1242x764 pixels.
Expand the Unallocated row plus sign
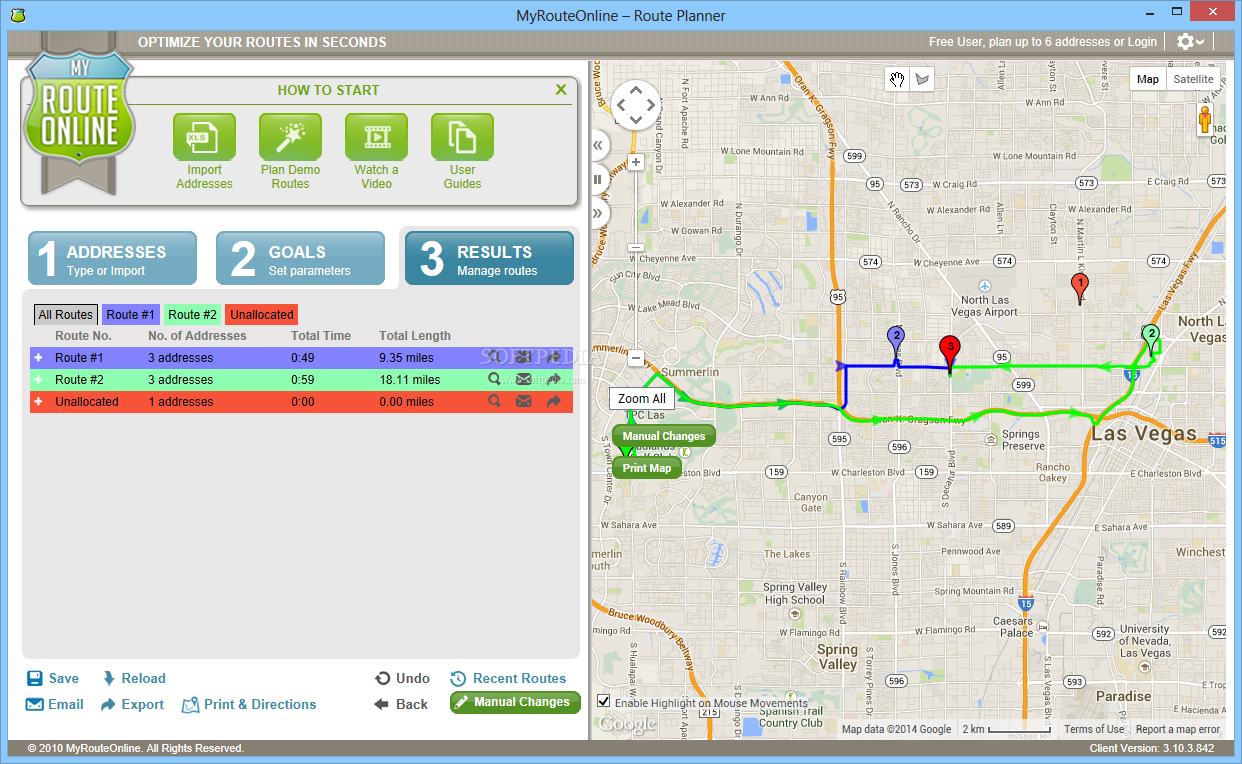tap(39, 401)
